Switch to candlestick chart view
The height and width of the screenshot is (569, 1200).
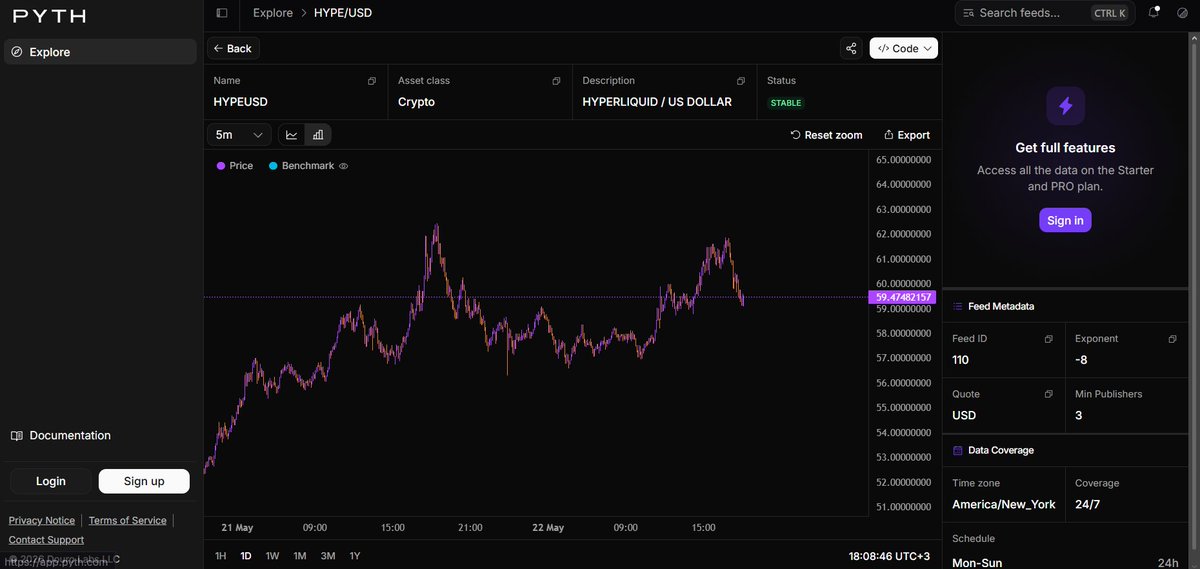point(318,135)
